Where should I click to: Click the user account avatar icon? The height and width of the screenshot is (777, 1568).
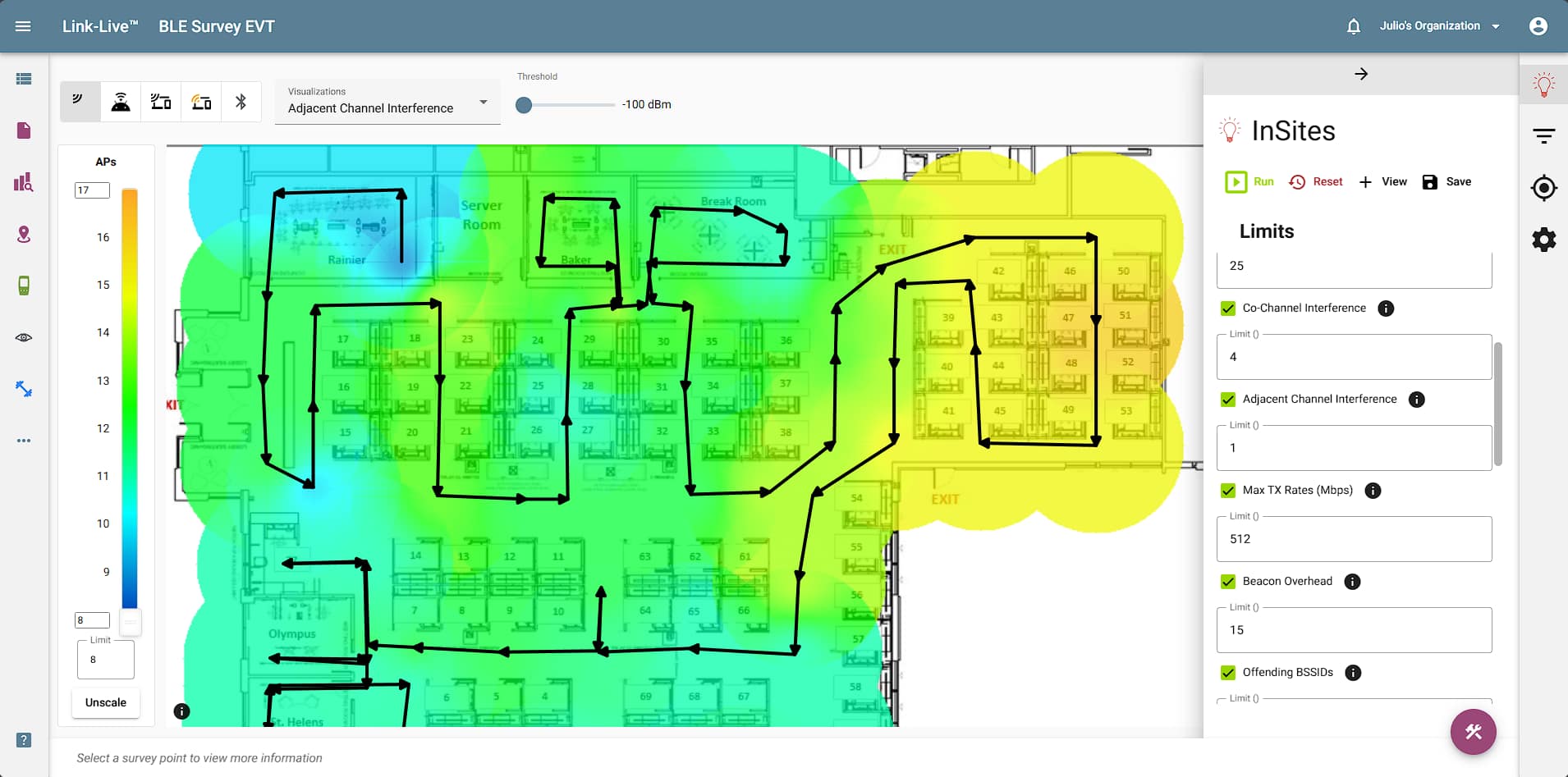pyautogui.click(x=1538, y=26)
